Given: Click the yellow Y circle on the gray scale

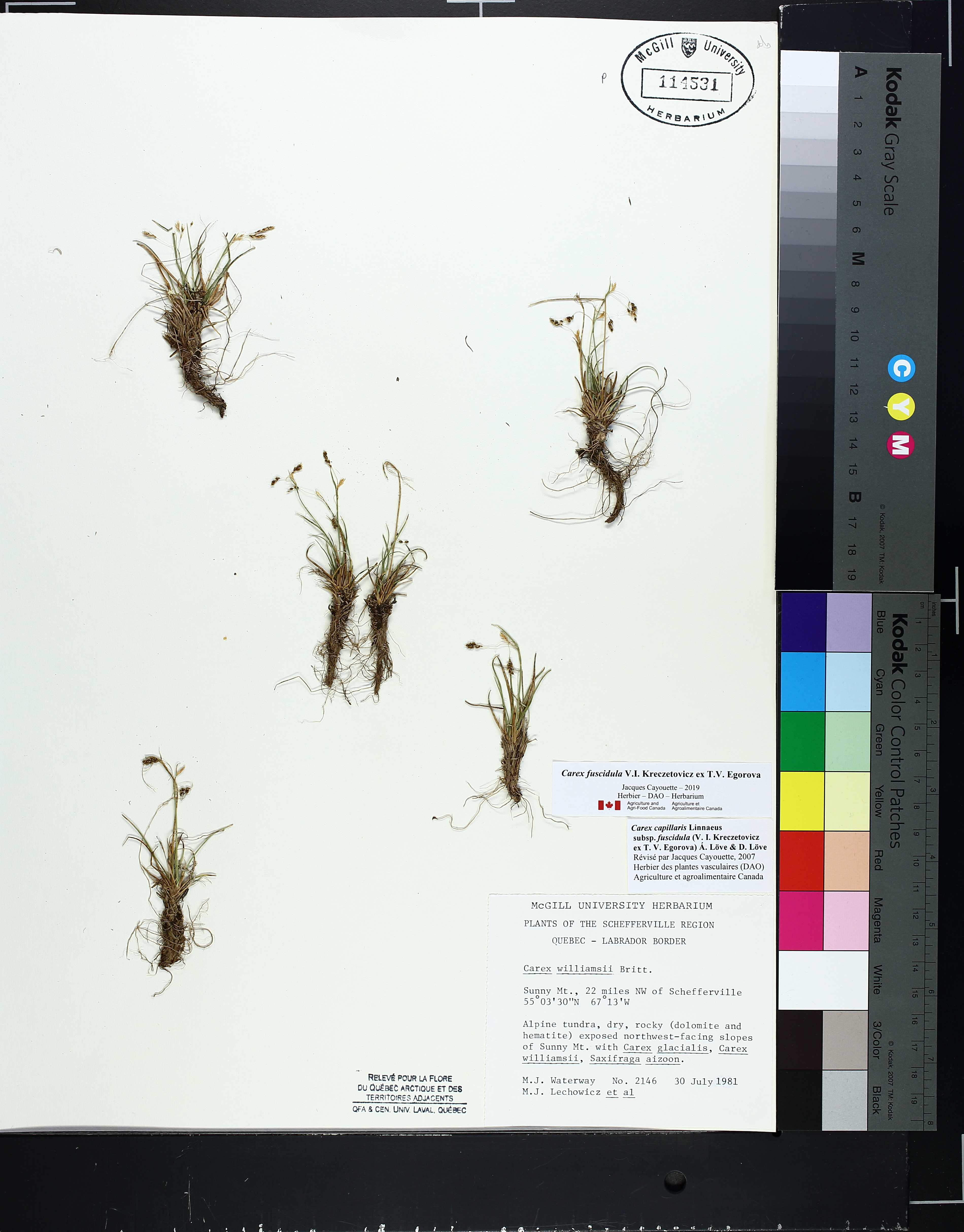Looking at the screenshot, I should point(901,408).
